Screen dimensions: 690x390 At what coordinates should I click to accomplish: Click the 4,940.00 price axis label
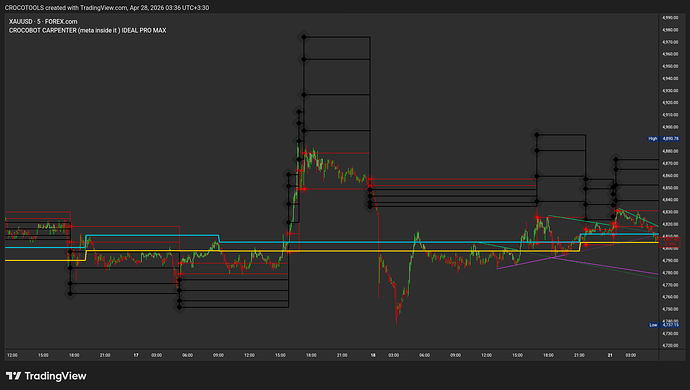tap(670, 78)
